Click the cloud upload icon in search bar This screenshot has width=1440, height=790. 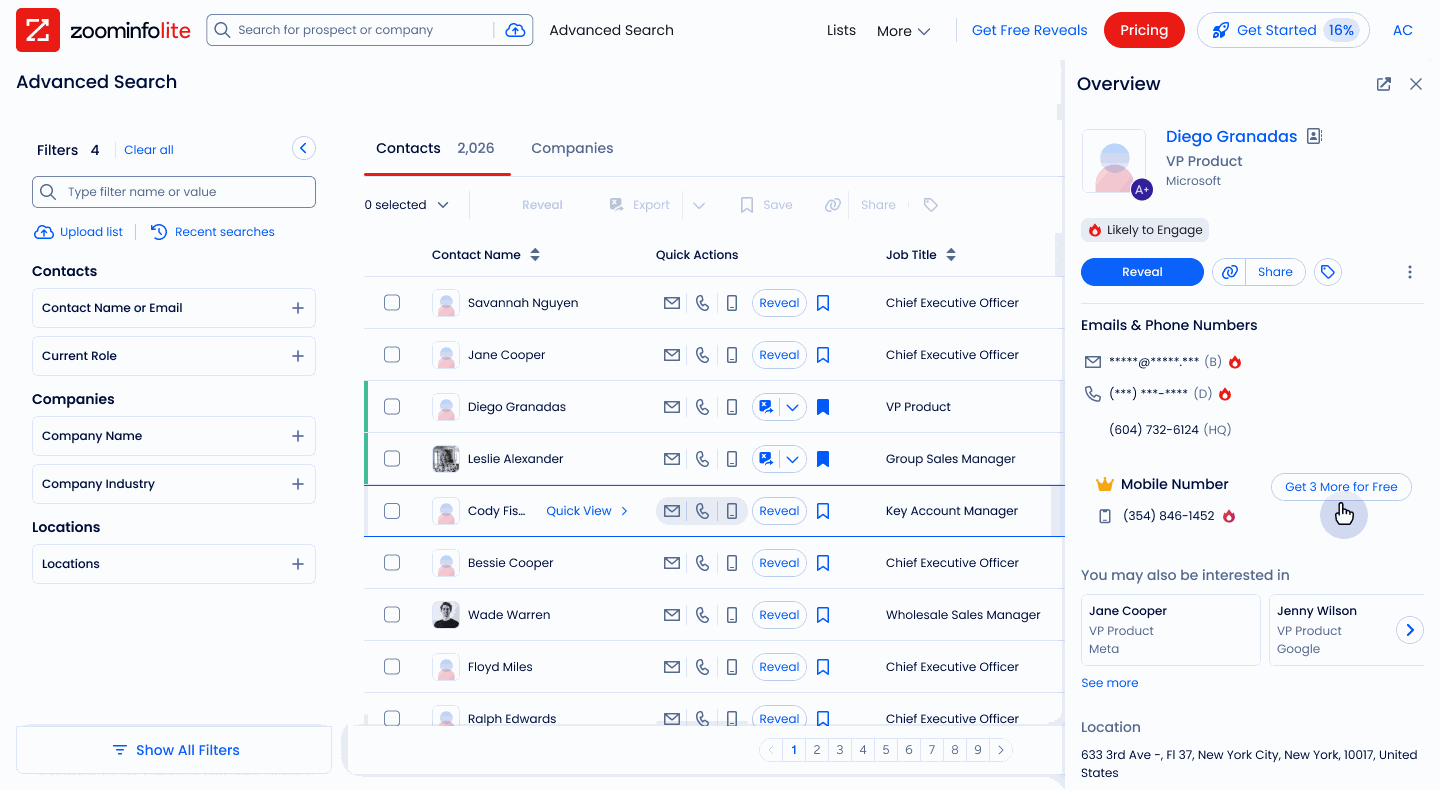(x=515, y=30)
